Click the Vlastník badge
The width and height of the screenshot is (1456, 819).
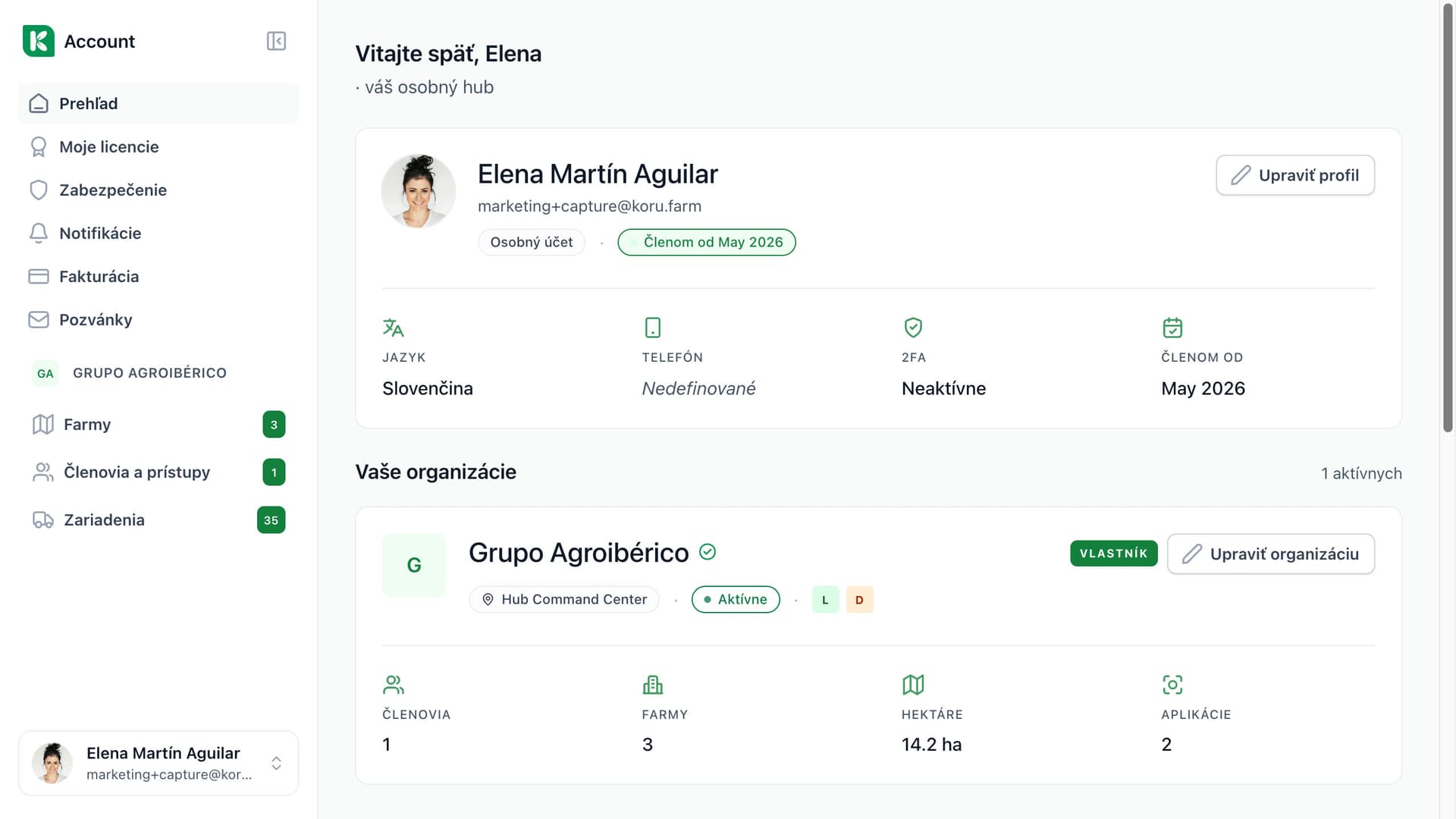[x=1113, y=554]
